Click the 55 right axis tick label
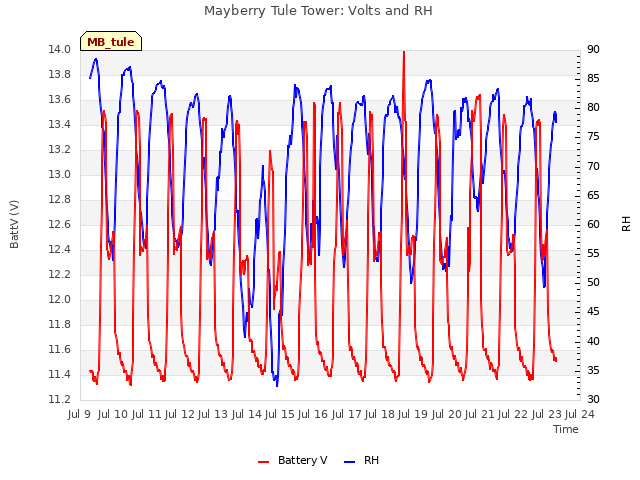The width and height of the screenshot is (640, 480). pos(593,253)
